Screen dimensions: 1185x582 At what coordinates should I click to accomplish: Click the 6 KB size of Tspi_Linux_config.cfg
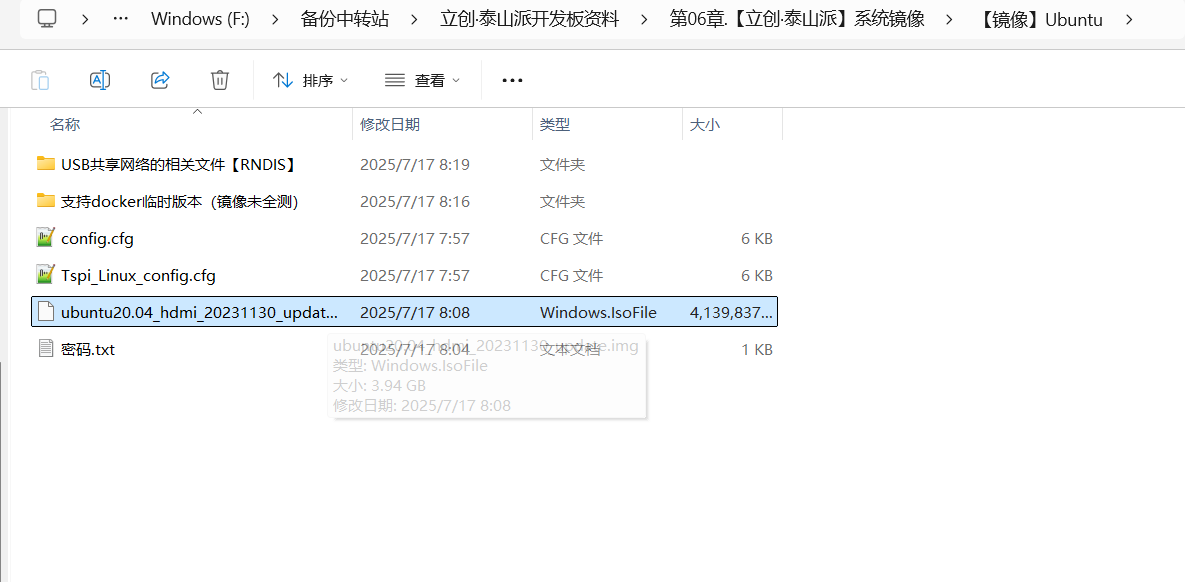pyautogui.click(x=756, y=276)
